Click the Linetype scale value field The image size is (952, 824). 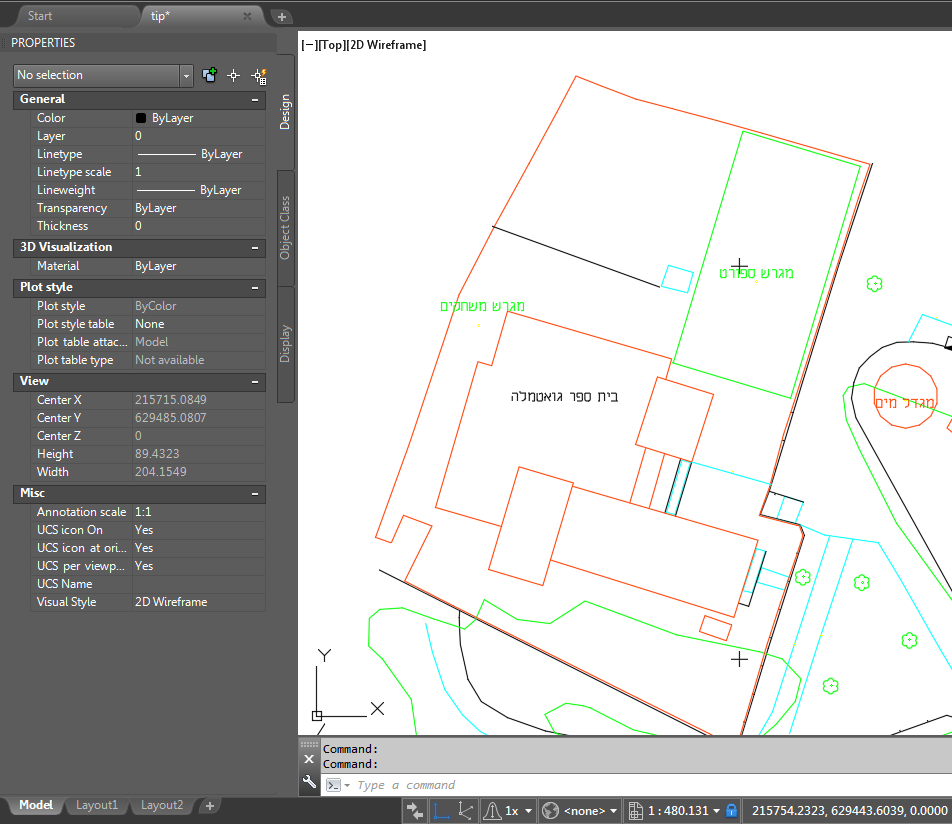pyautogui.click(x=199, y=172)
